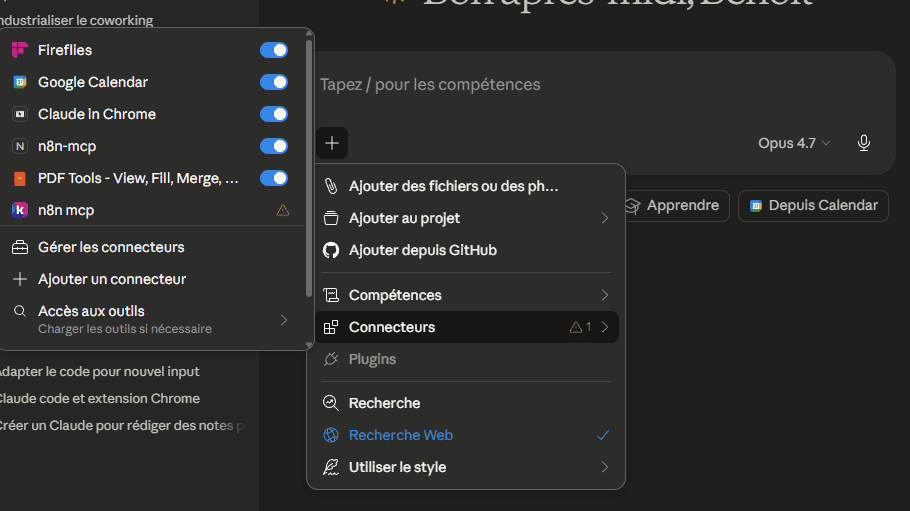Toggle the Claude in Chrome connector
Screen dimensions: 910x511
coord(274,114)
